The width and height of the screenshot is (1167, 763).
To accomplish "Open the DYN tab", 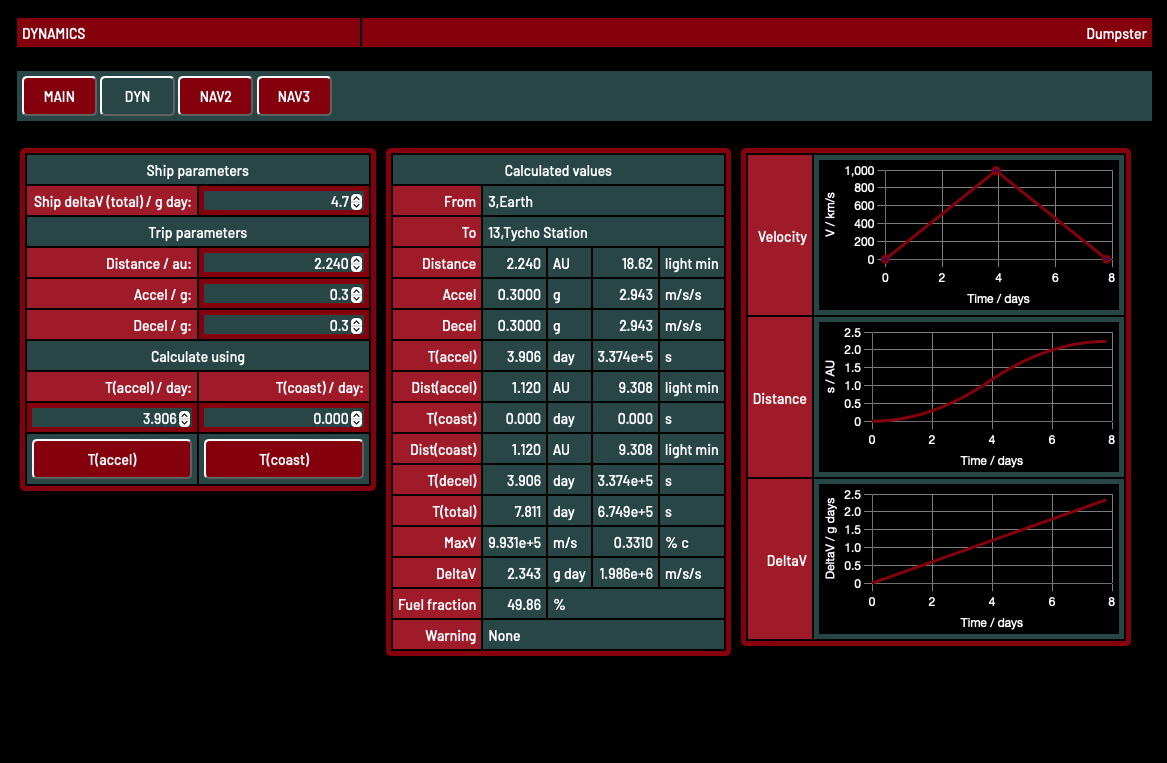I will pos(137,97).
